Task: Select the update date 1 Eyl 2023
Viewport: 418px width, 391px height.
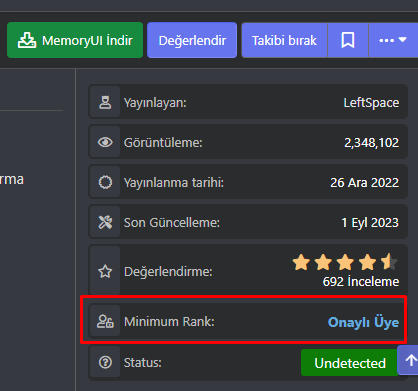Action: [370, 223]
